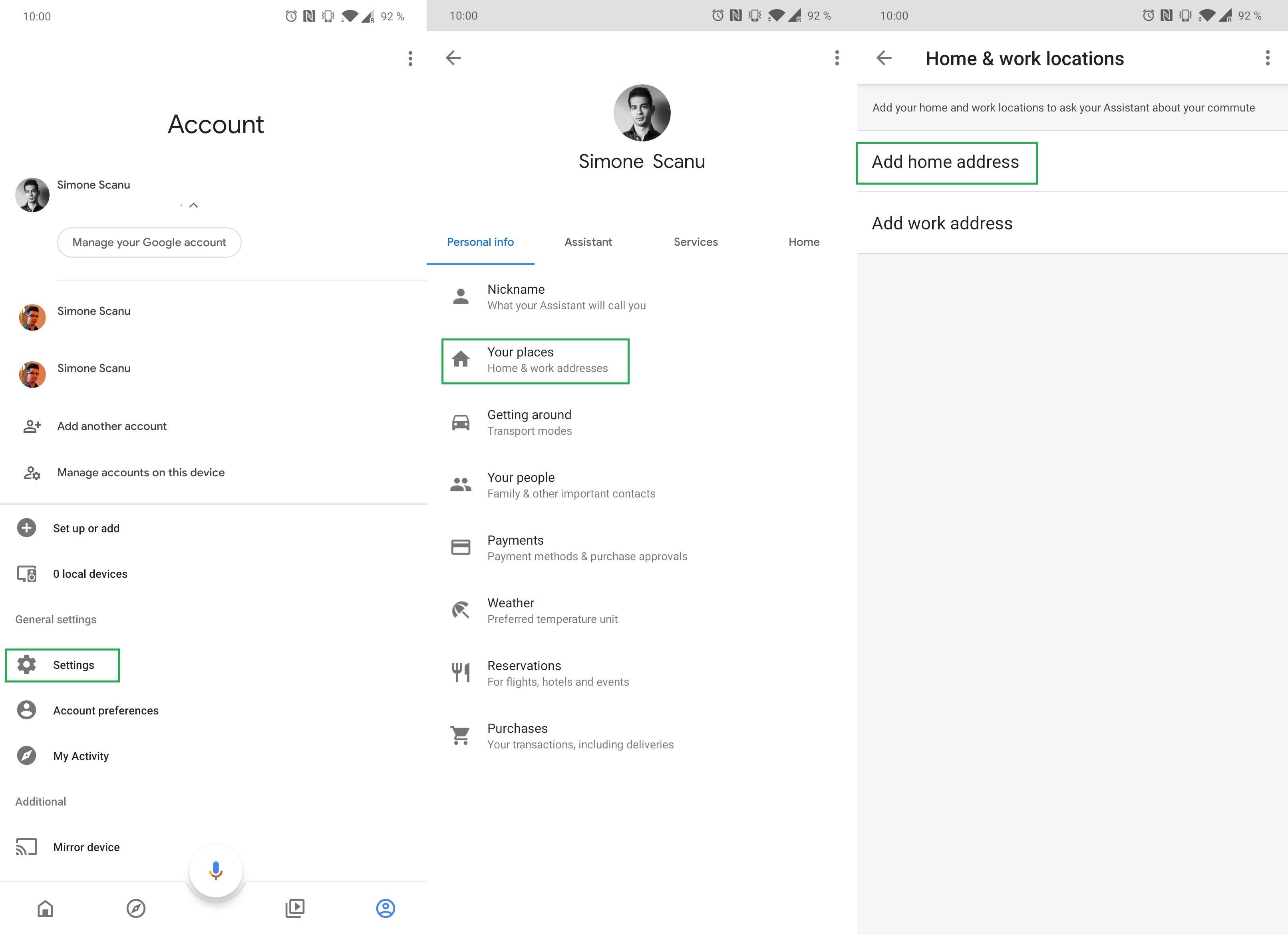The width and height of the screenshot is (1288, 935).
Task: Open the Payments card icon
Action: point(461,547)
